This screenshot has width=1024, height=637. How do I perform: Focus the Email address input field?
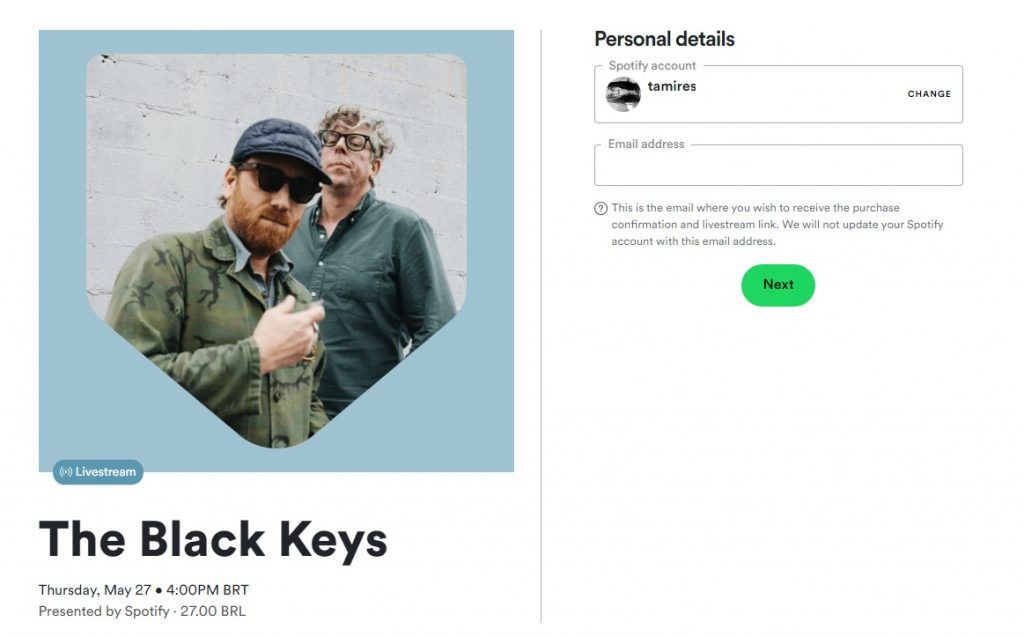click(778, 165)
